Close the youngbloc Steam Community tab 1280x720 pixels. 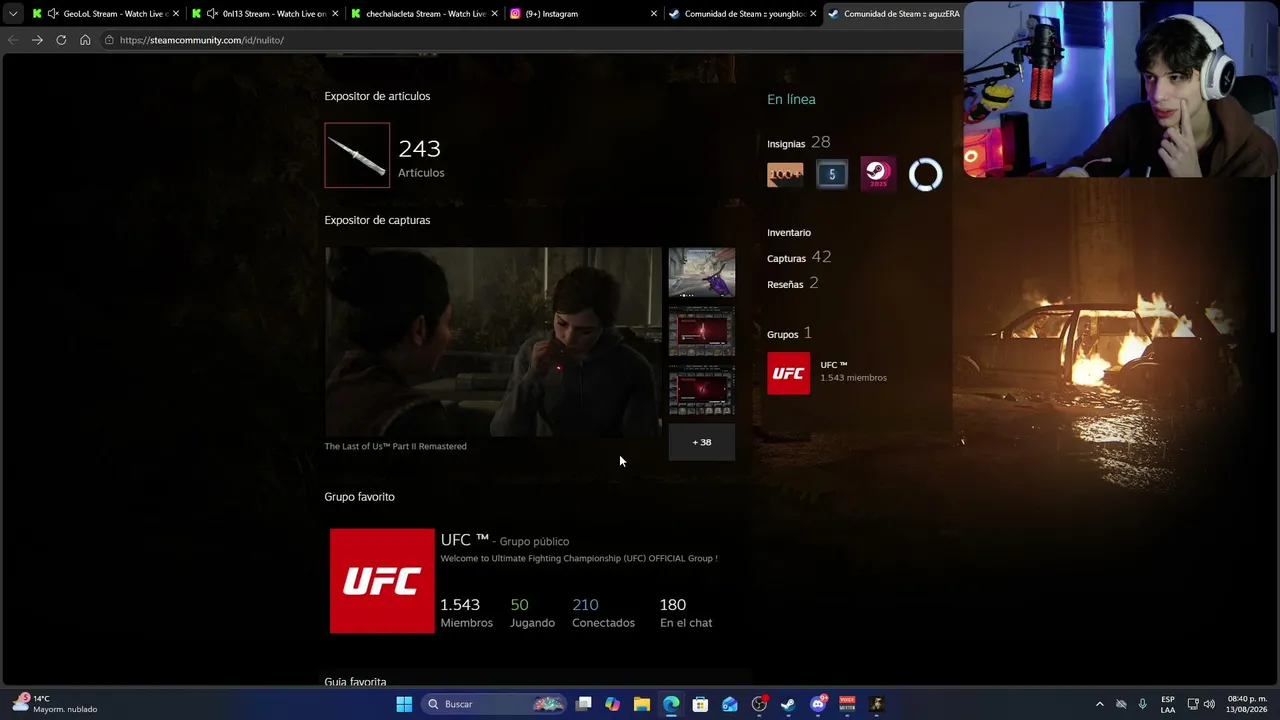click(x=812, y=14)
